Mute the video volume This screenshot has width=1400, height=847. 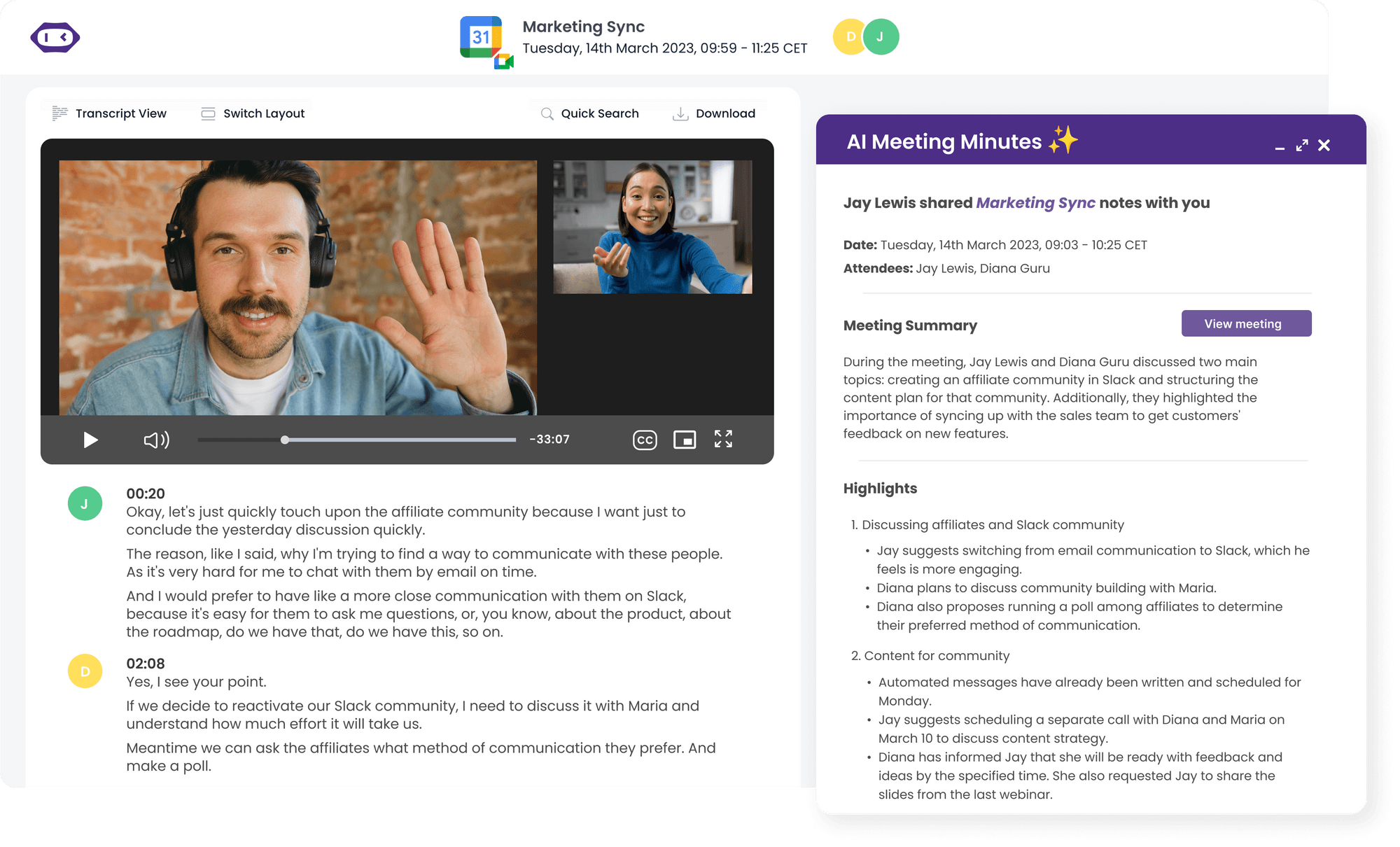click(x=156, y=440)
